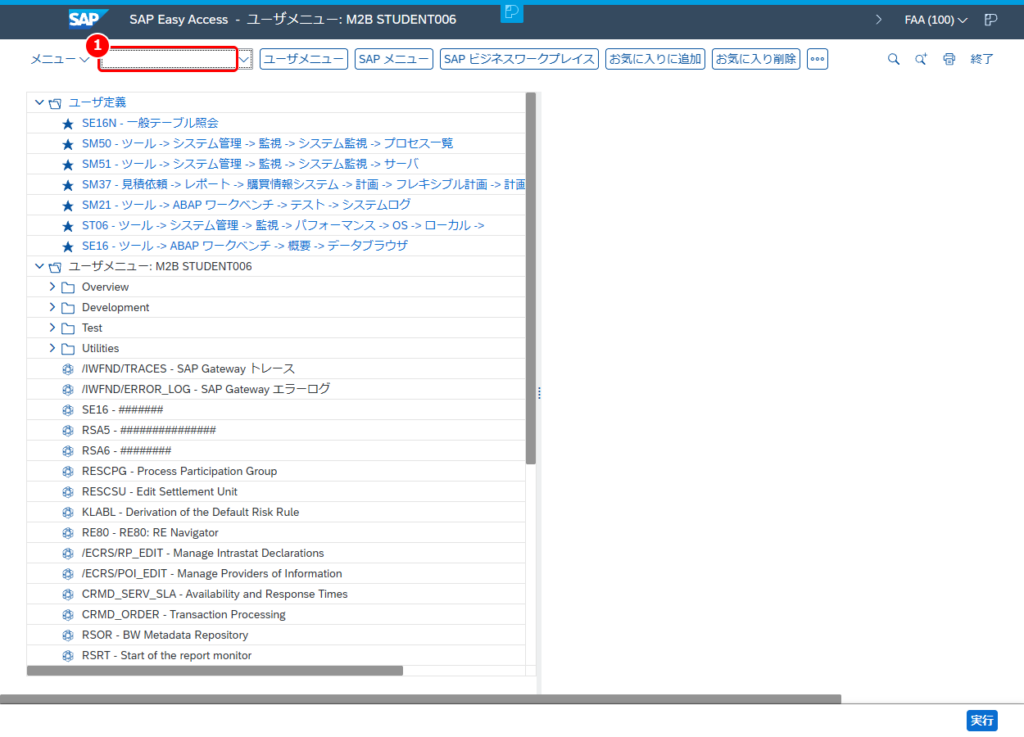The width and height of the screenshot is (1024, 737).
Task: Click the tree vertical scrollbar
Action: [530, 278]
